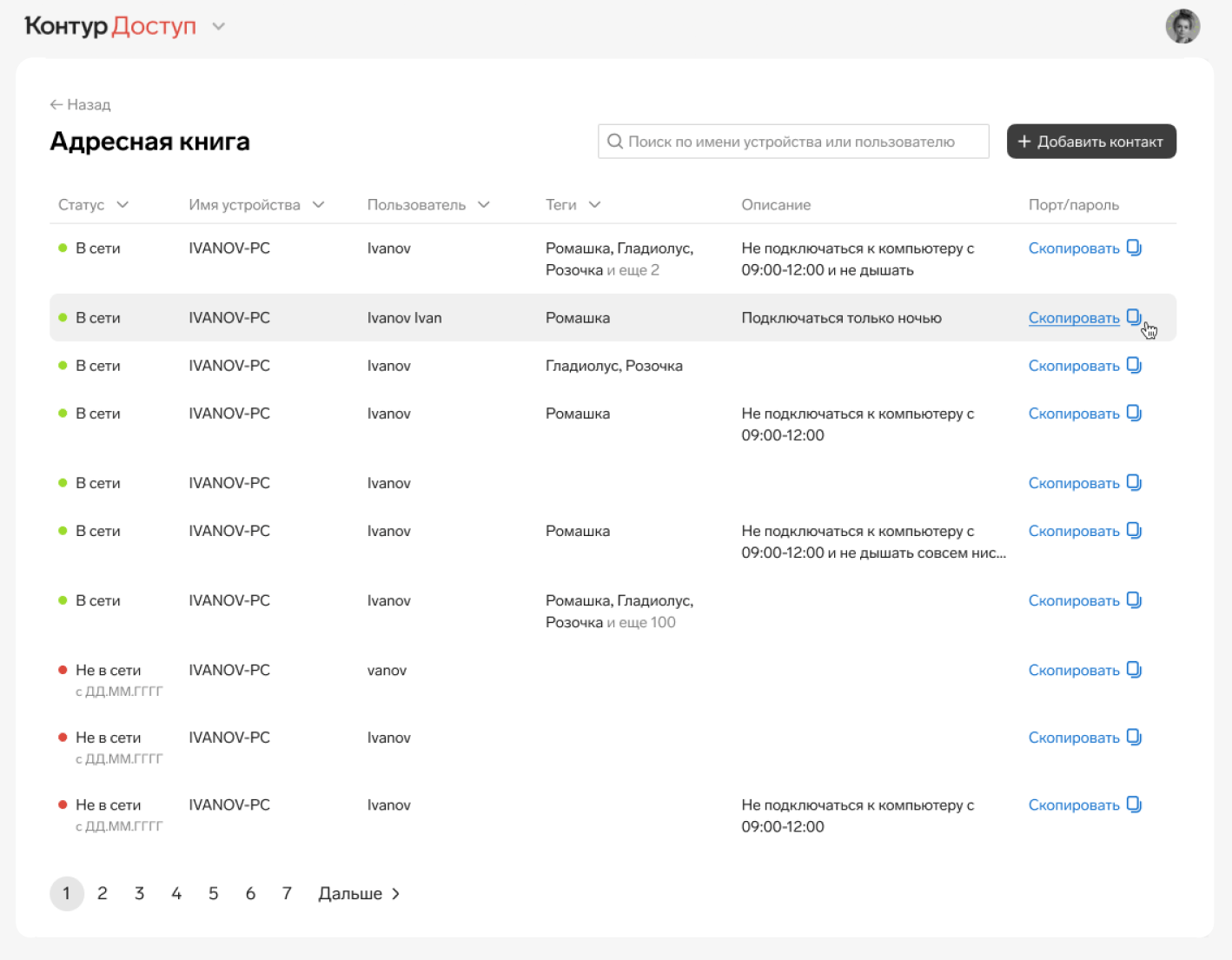
Task: Go back using the Назад link
Action: [80, 104]
